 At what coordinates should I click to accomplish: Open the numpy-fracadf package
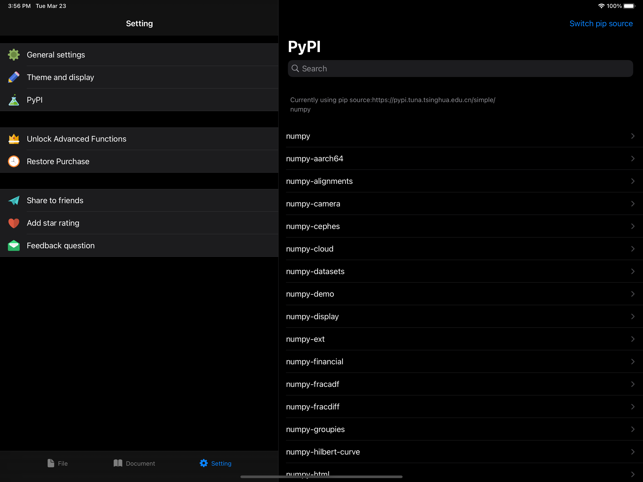pos(460,384)
